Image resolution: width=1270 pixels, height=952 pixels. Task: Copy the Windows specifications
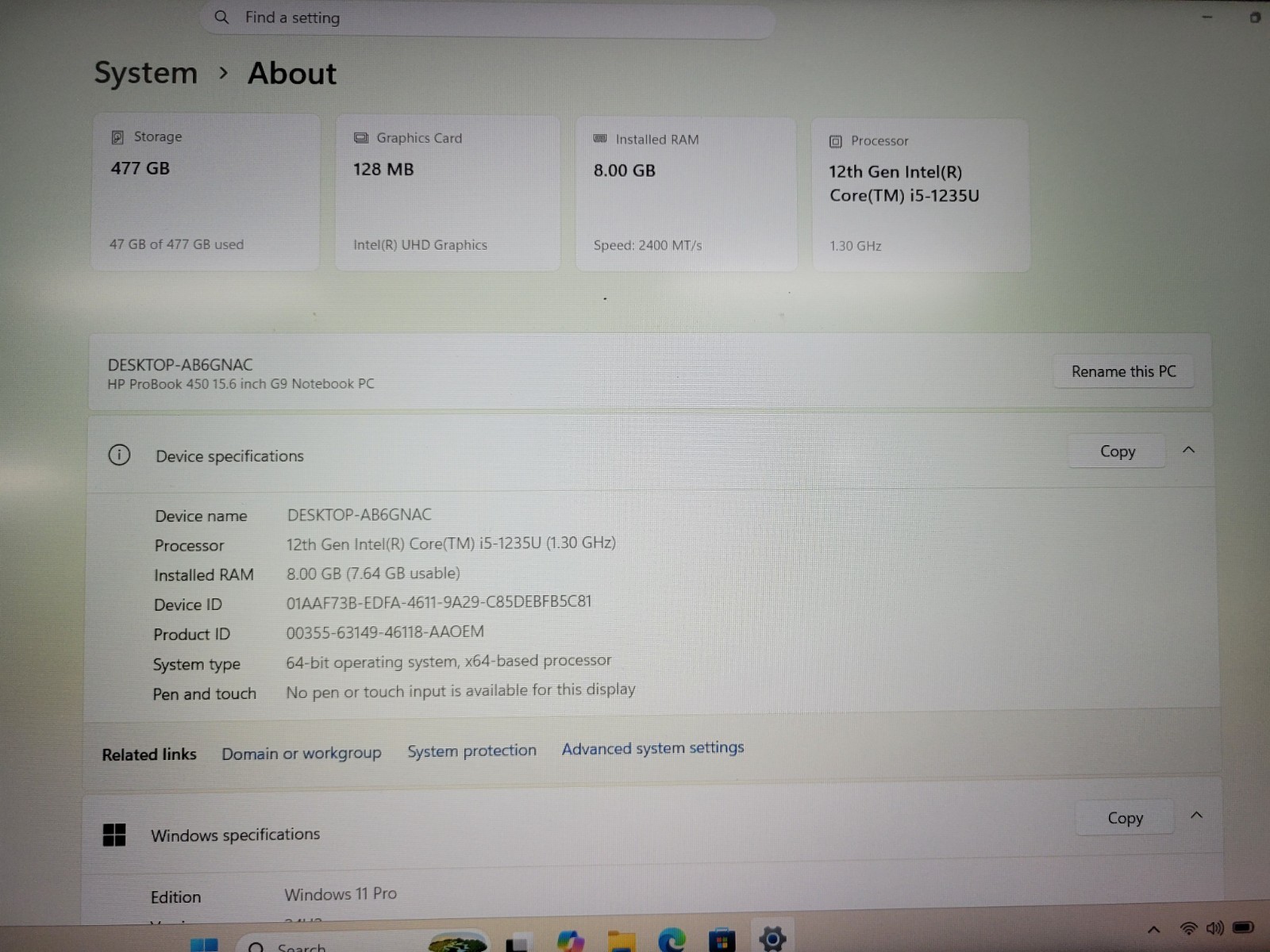click(x=1125, y=818)
